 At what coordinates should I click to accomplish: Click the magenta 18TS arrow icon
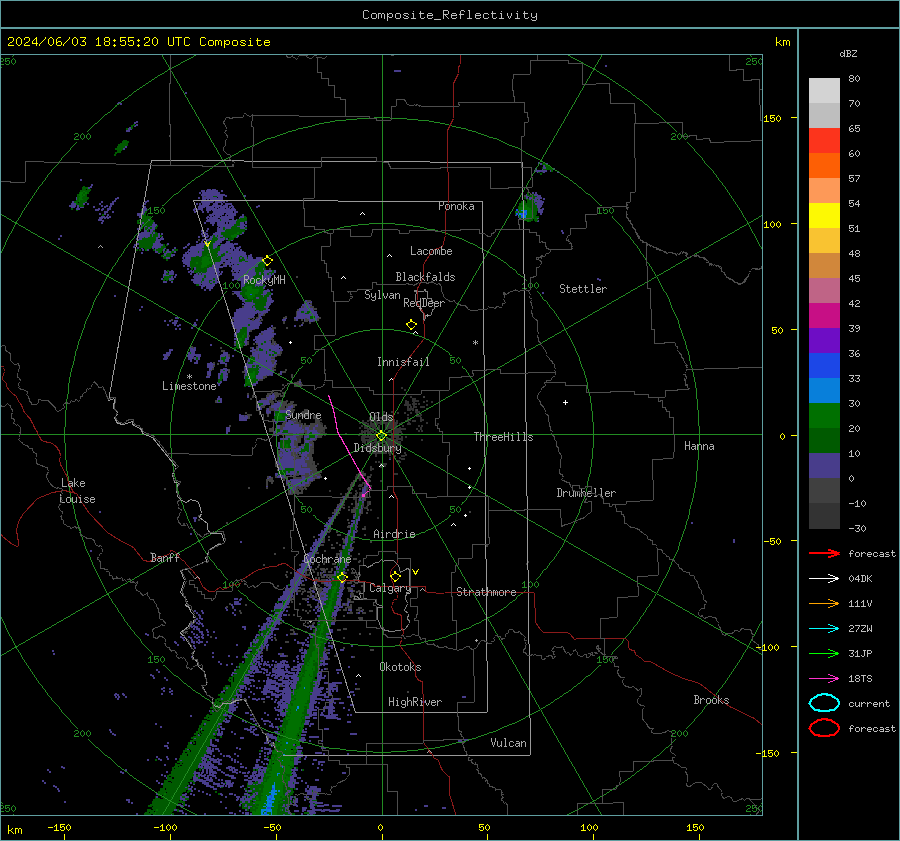tap(824, 679)
